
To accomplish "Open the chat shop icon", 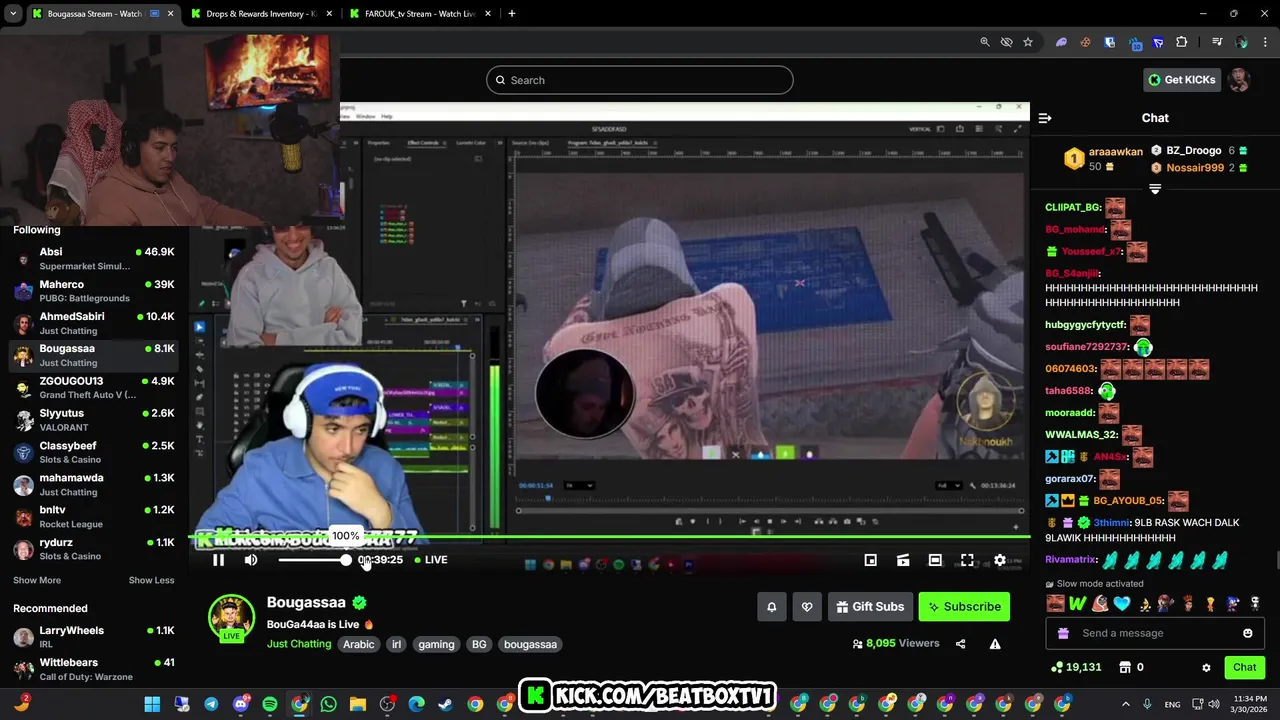I will tap(1125, 667).
